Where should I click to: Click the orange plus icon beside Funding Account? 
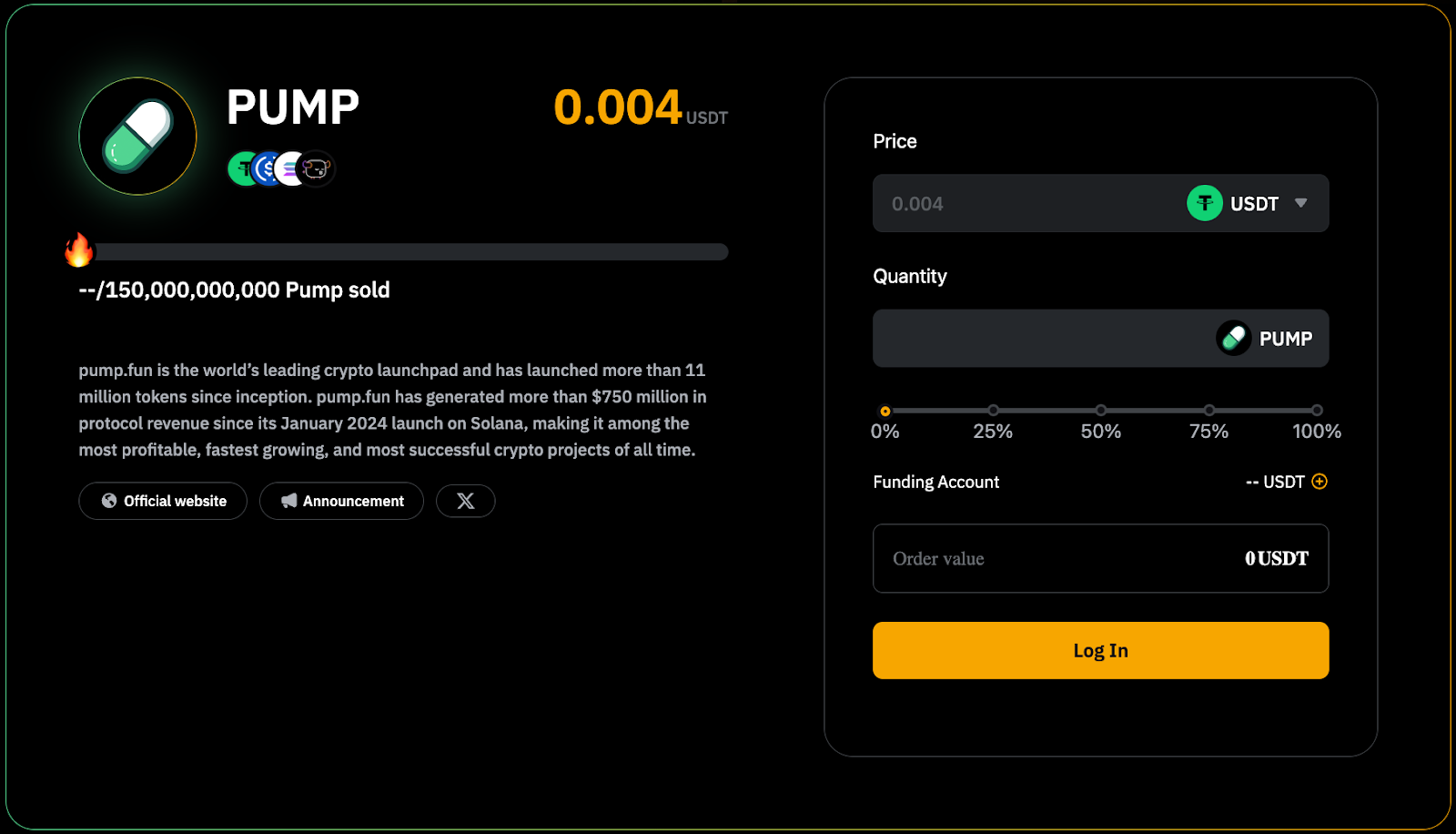click(1319, 482)
